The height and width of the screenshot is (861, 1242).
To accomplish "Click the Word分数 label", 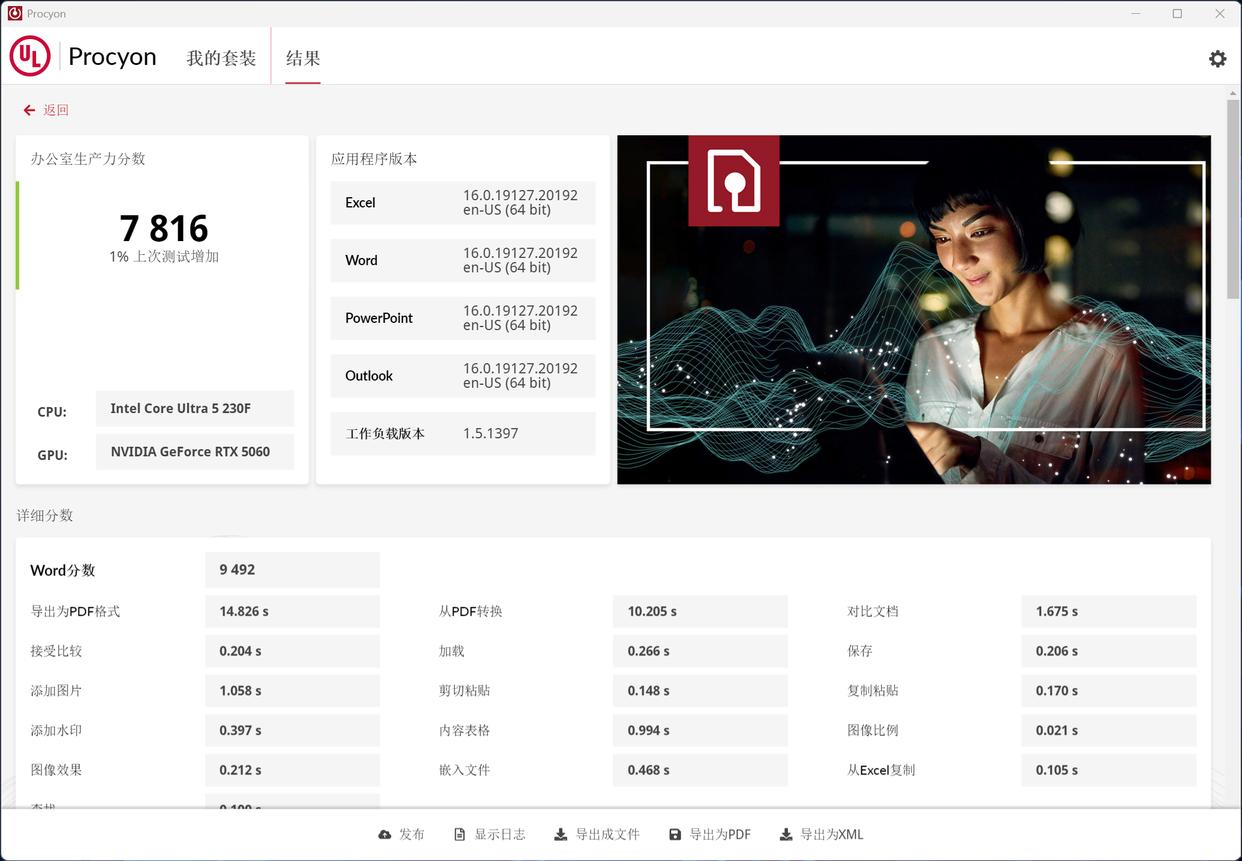I will tap(63, 570).
